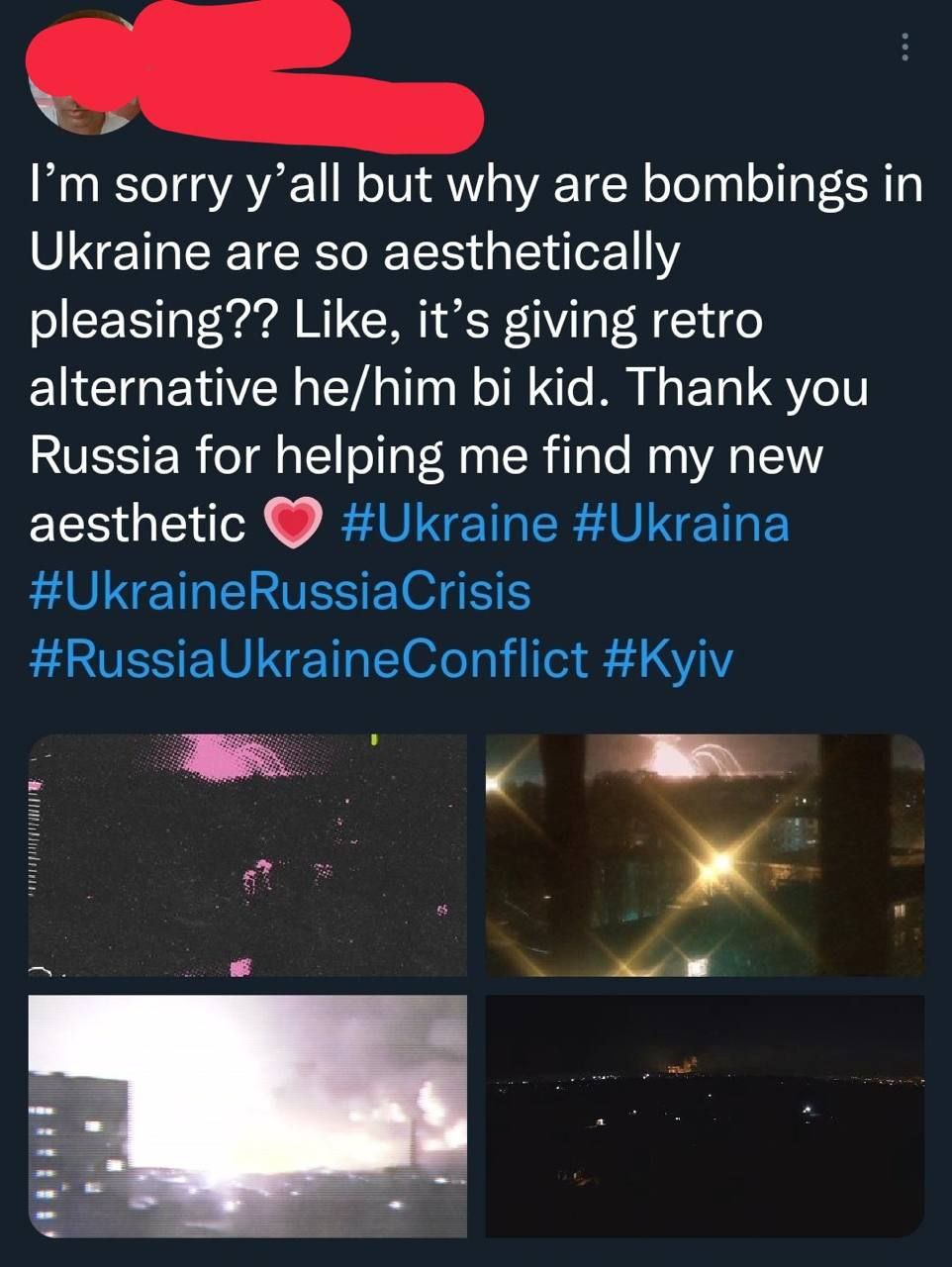Expand the bright white explosion photo

coord(247,1116)
